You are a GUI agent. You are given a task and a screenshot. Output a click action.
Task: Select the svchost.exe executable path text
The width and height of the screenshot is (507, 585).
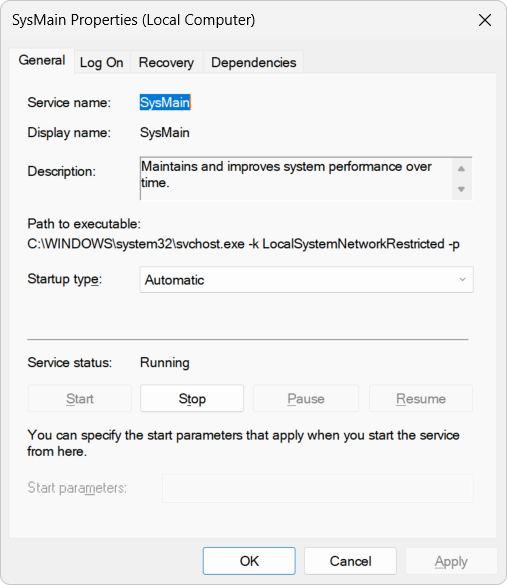[x=243, y=244]
